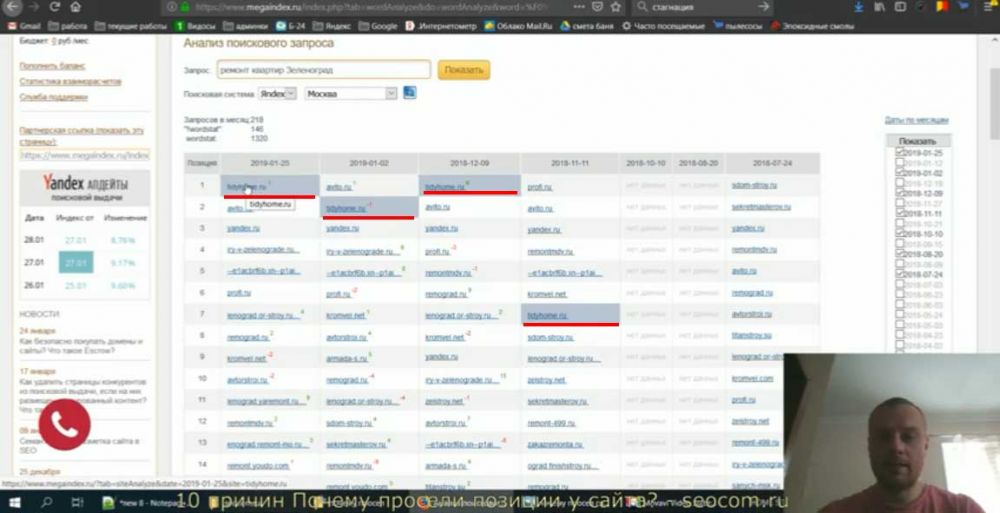Click the export icon next to region dropdown
The image size is (1000, 513).
coord(410,93)
